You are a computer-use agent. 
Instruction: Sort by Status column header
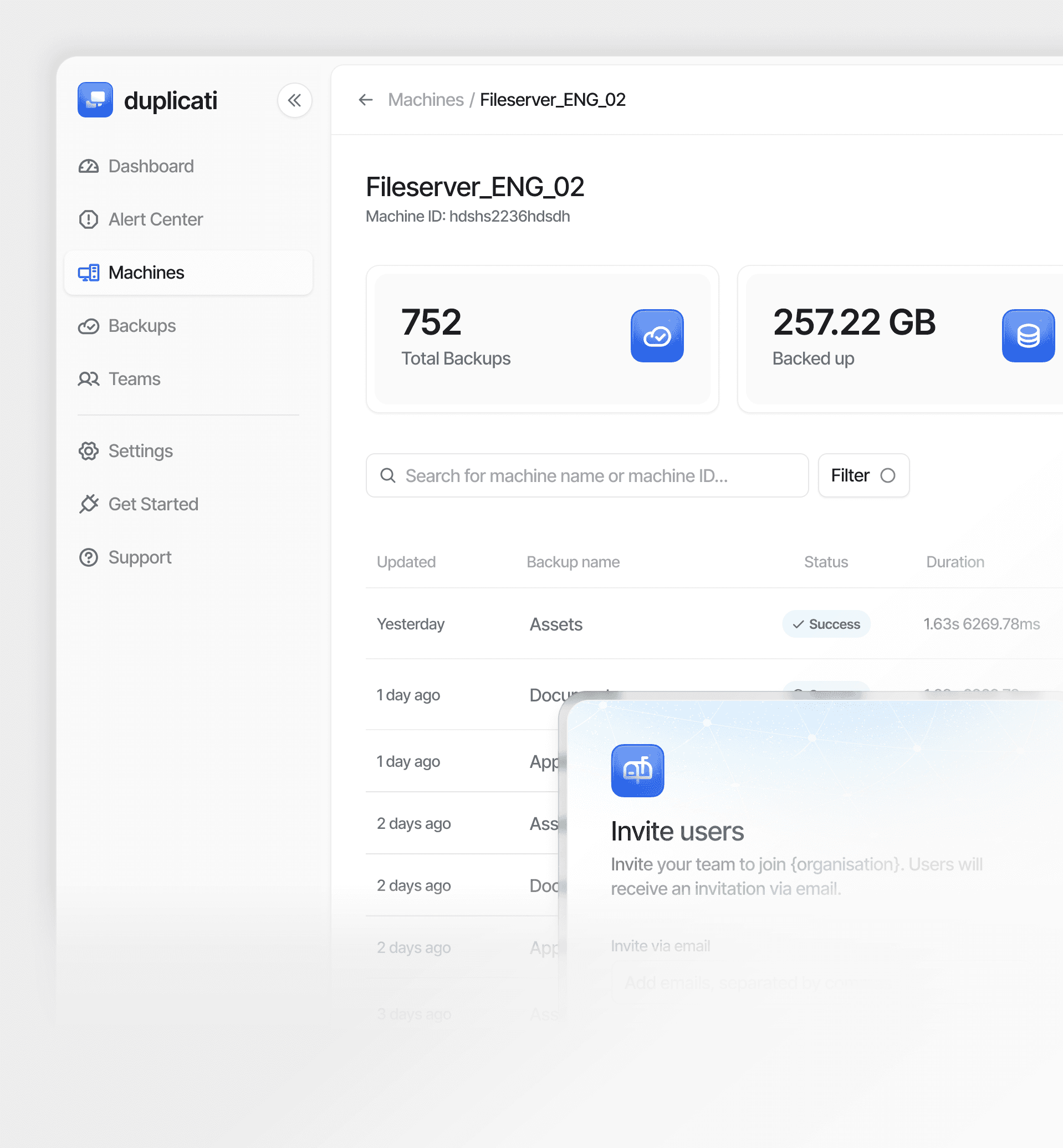point(826,562)
